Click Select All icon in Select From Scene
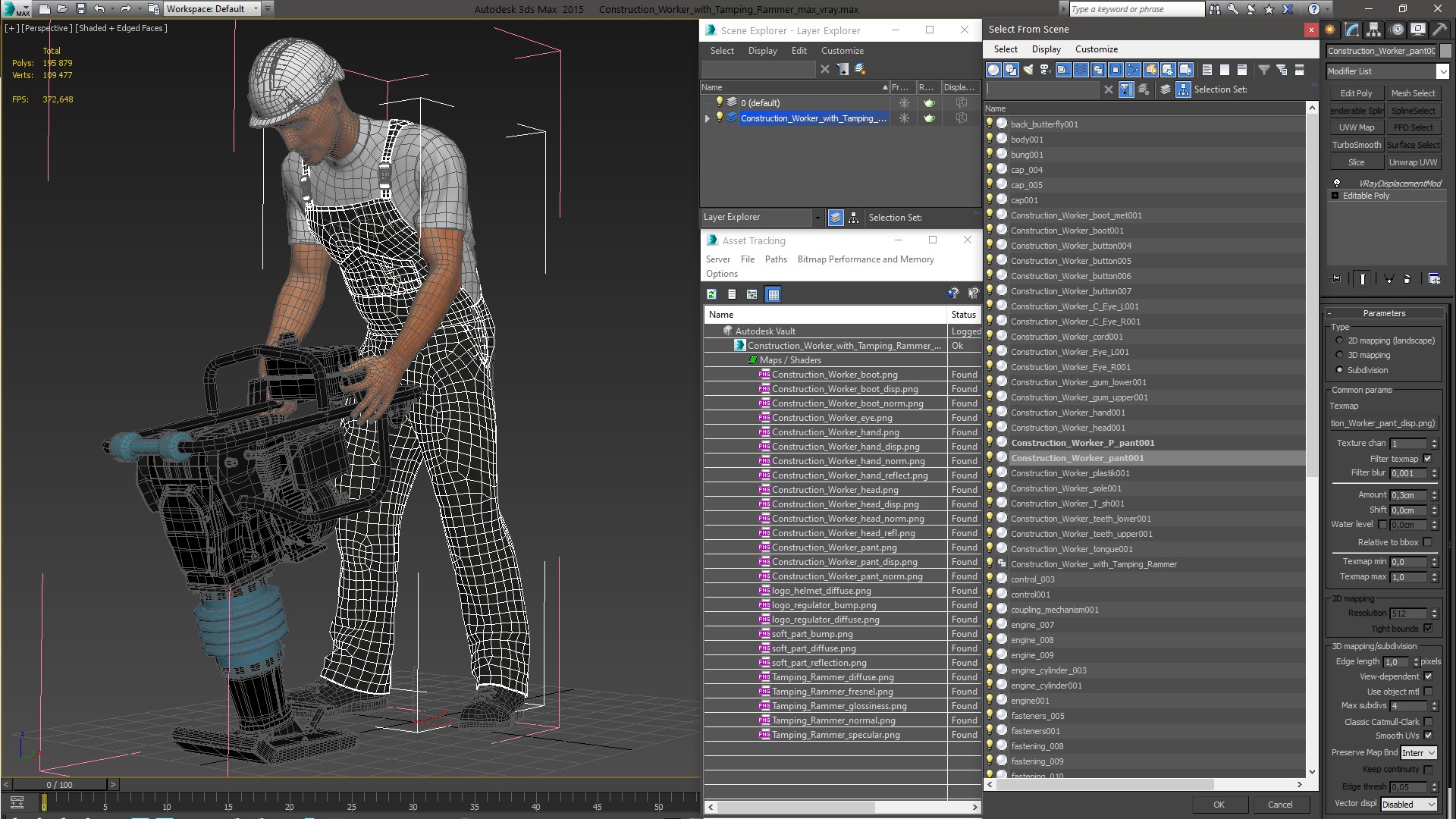The image size is (1456, 819). click(1207, 70)
